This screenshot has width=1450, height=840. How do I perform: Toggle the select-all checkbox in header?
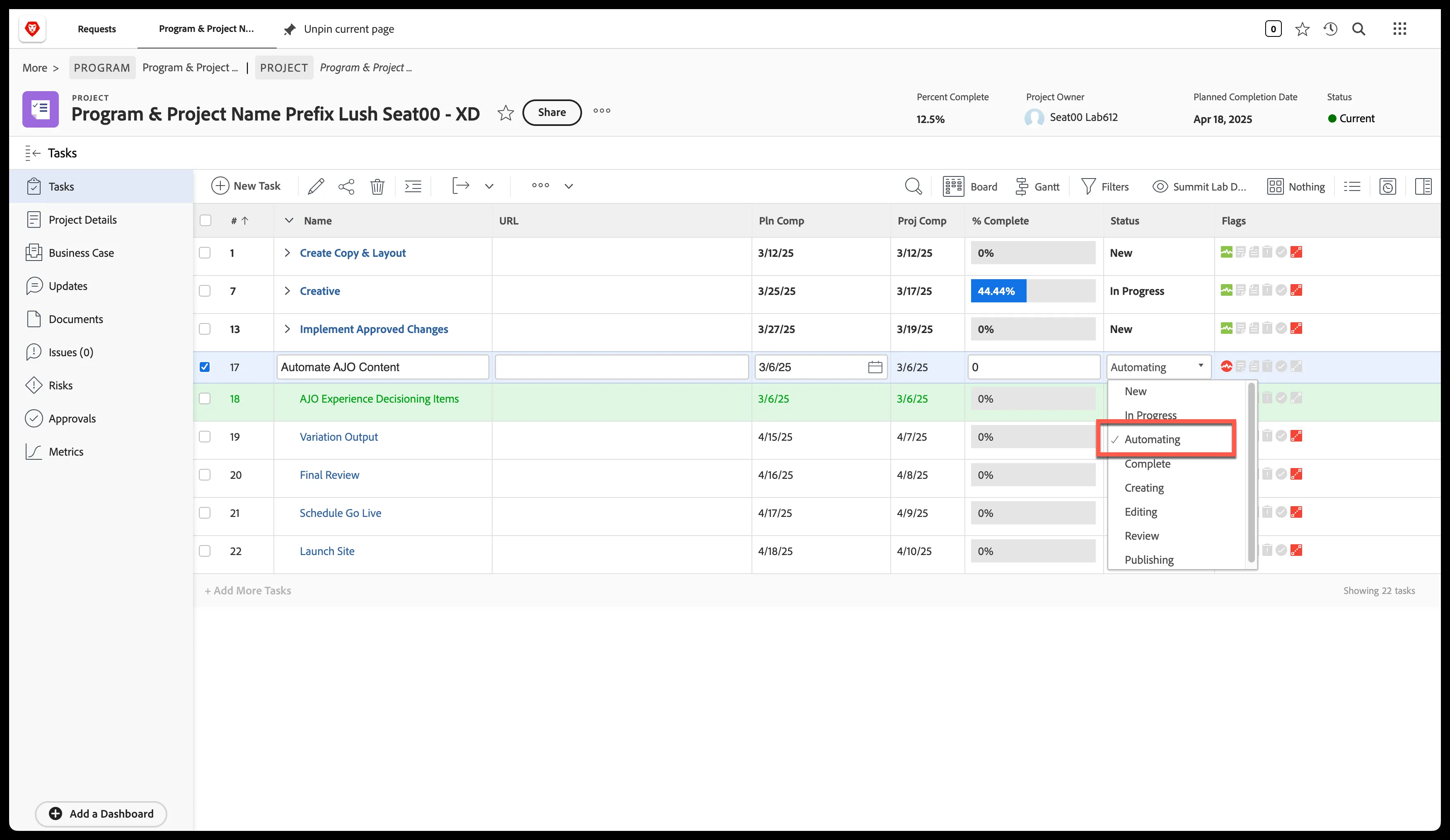[205, 220]
